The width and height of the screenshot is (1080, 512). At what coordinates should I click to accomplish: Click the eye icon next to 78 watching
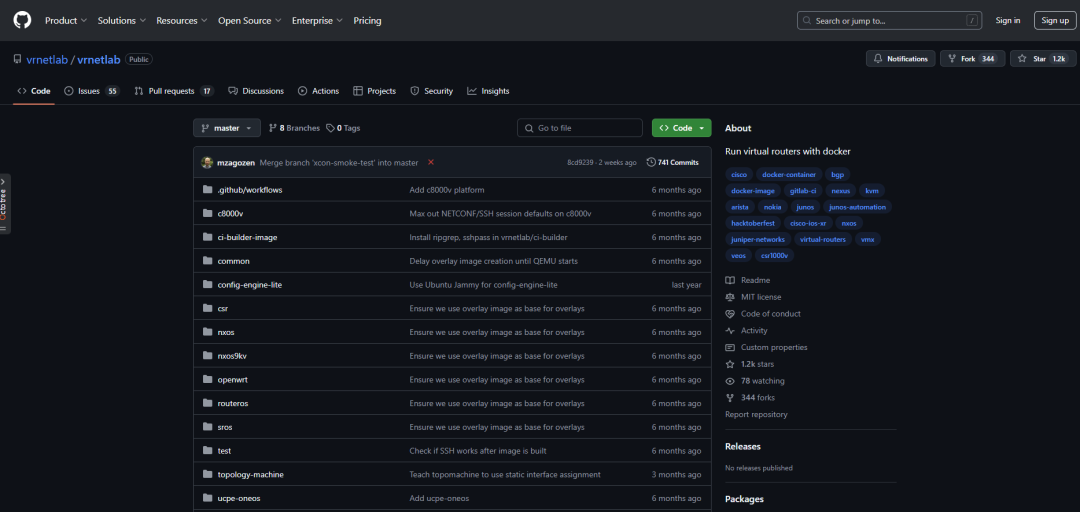(x=730, y=381)
